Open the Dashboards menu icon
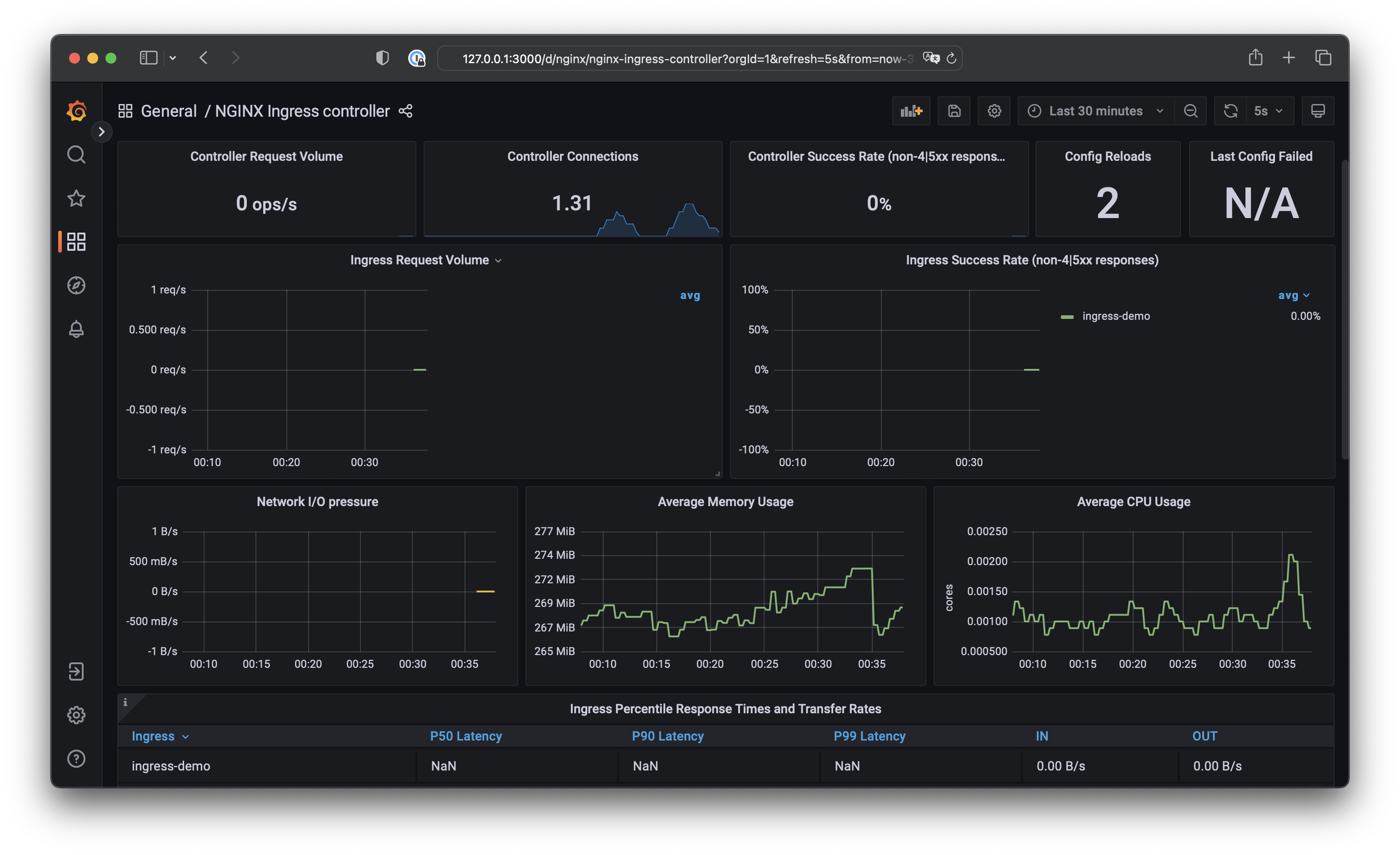Screen dimensions: 1400x855 [x=76, y=242]
